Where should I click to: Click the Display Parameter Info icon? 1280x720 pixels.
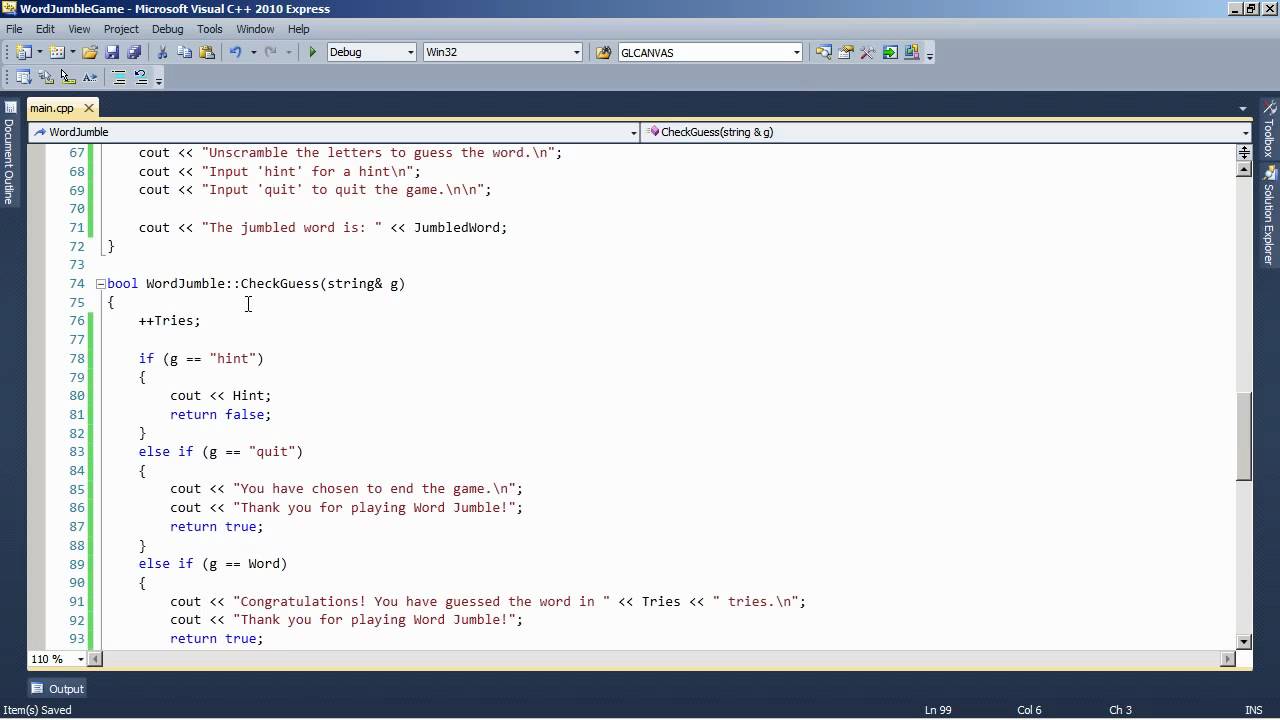pos(46,77)
